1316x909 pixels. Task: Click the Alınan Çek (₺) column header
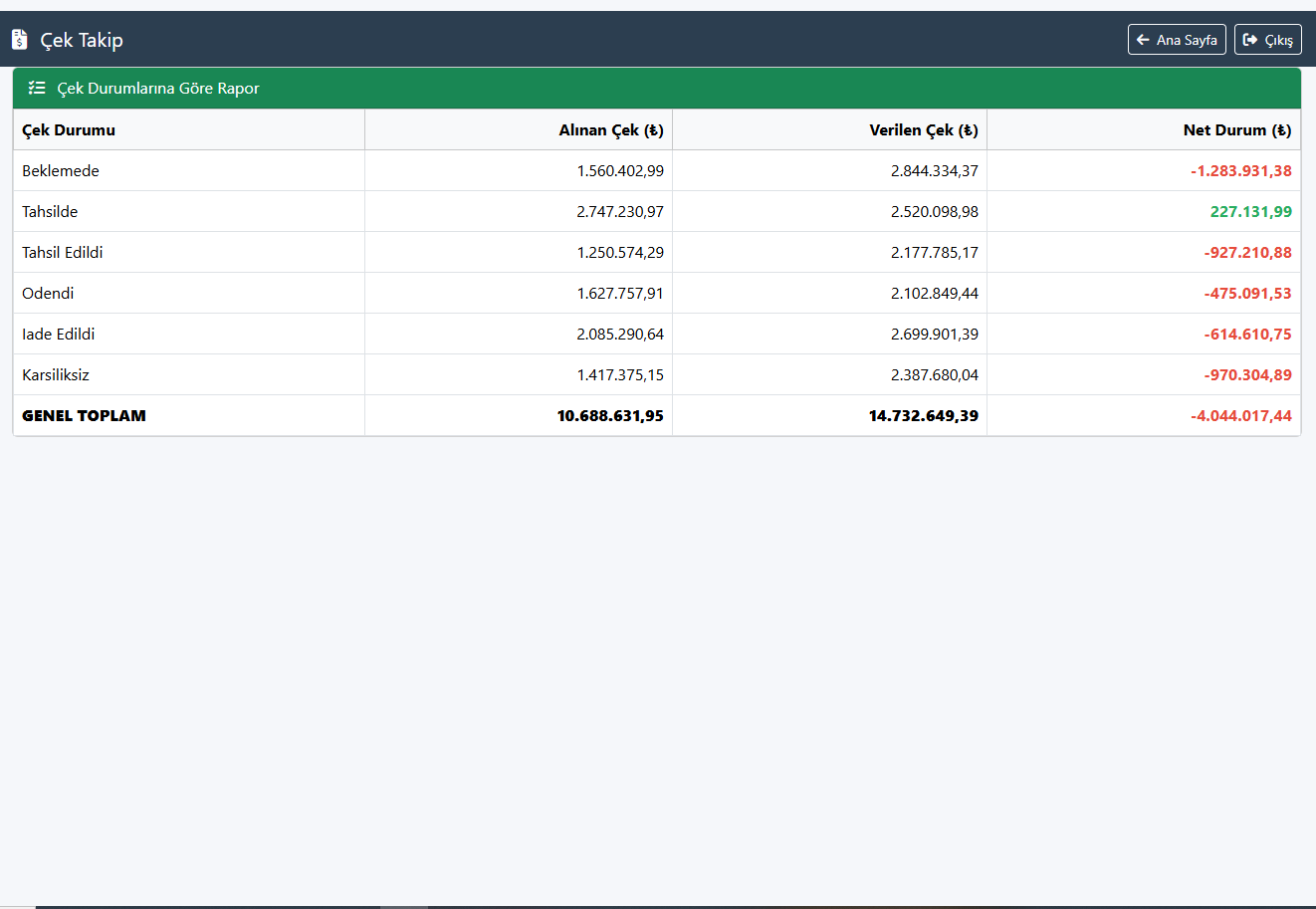610,130
